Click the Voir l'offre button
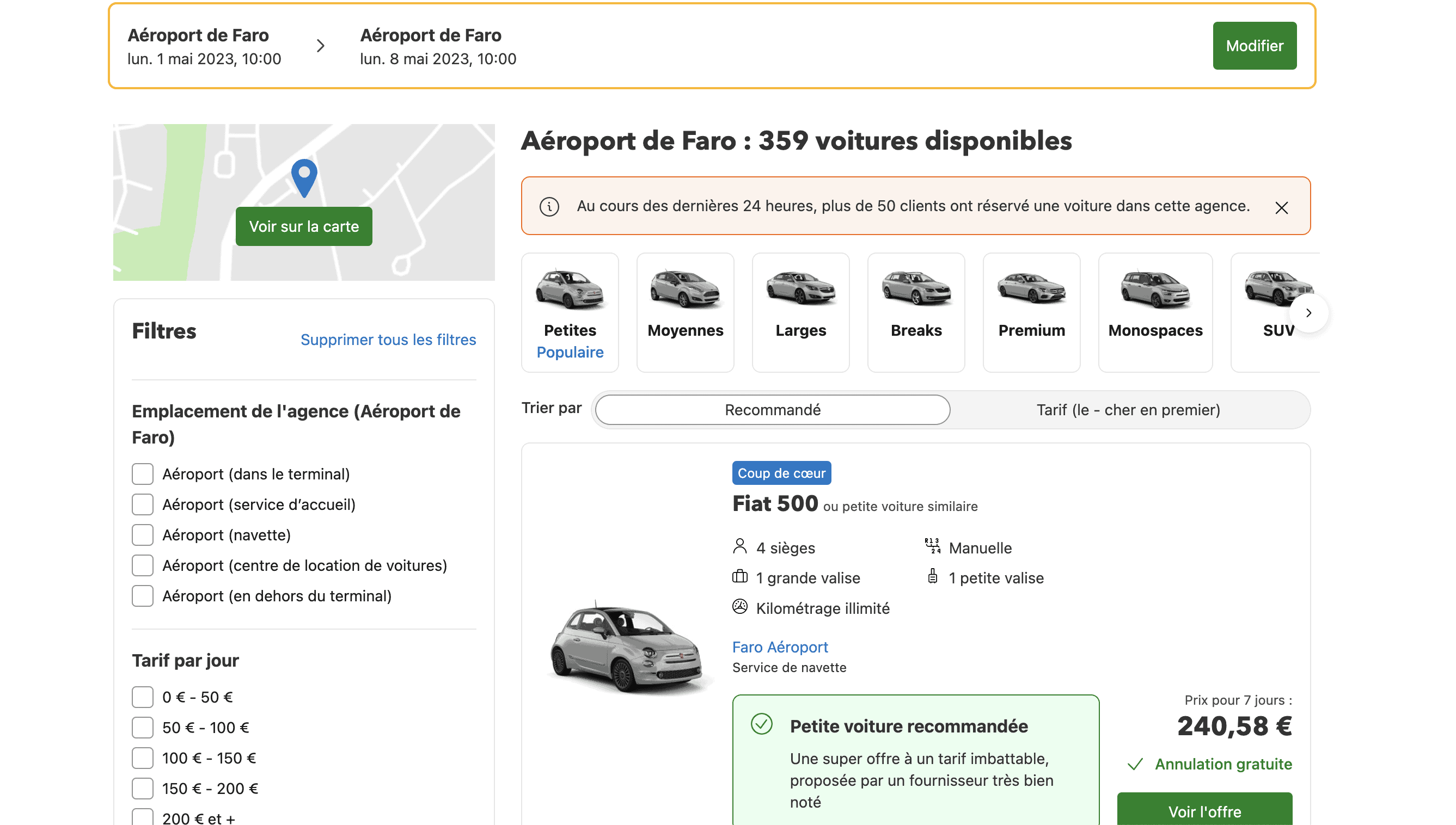Screen dimensions: 1456x825 1204,809
